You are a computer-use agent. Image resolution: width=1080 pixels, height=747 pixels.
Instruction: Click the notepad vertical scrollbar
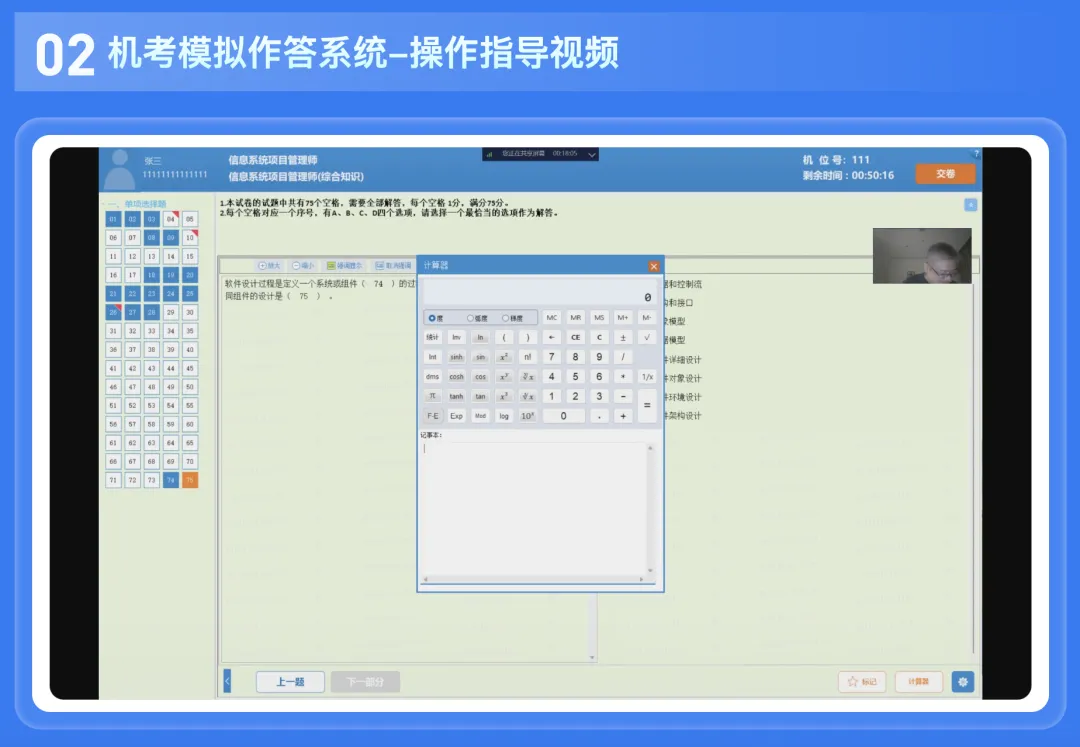click(x=650, y=509)
